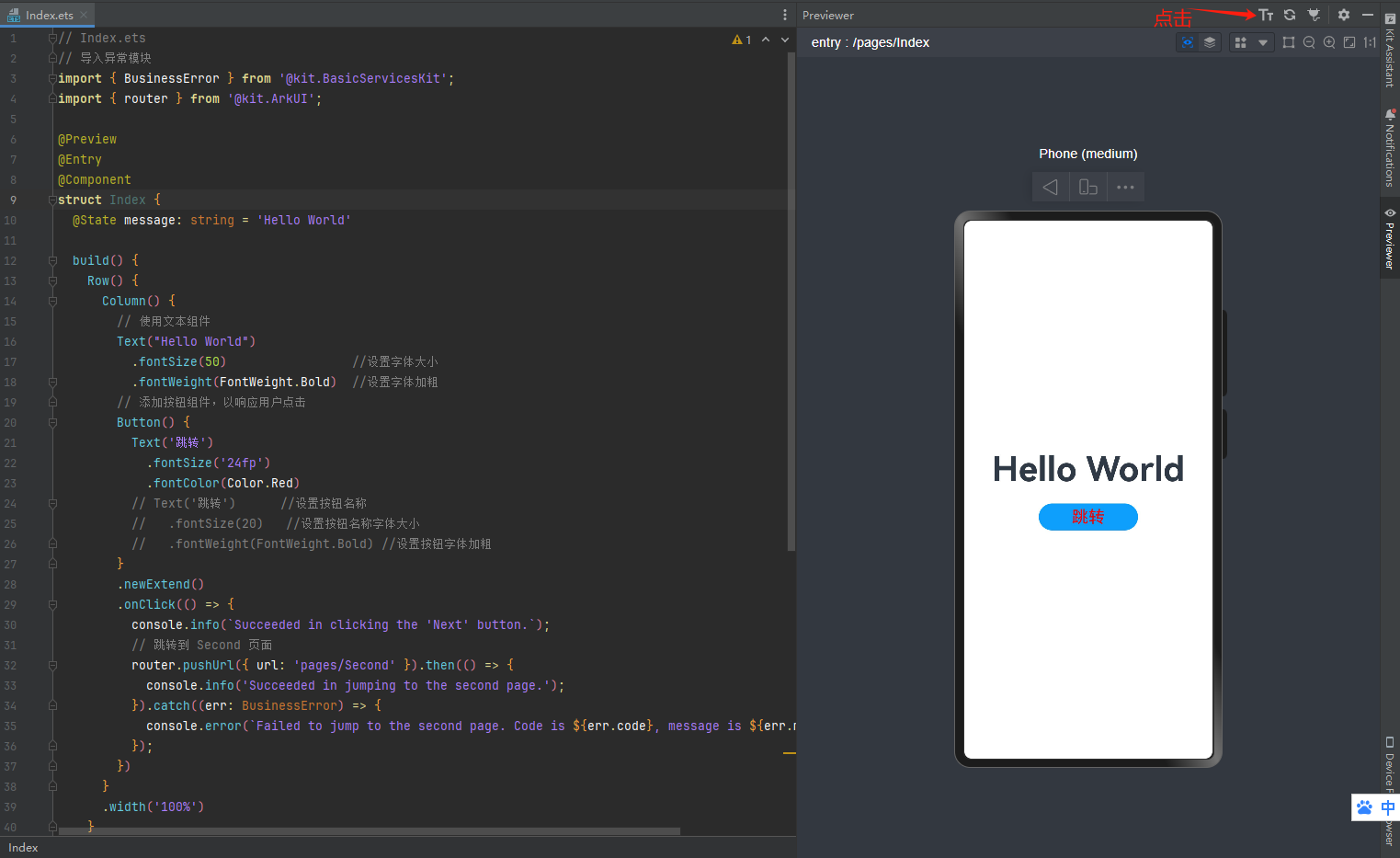Refresh the Previewer with reload icon
Screen dimensions: 1400x858
click(1290, 15)
